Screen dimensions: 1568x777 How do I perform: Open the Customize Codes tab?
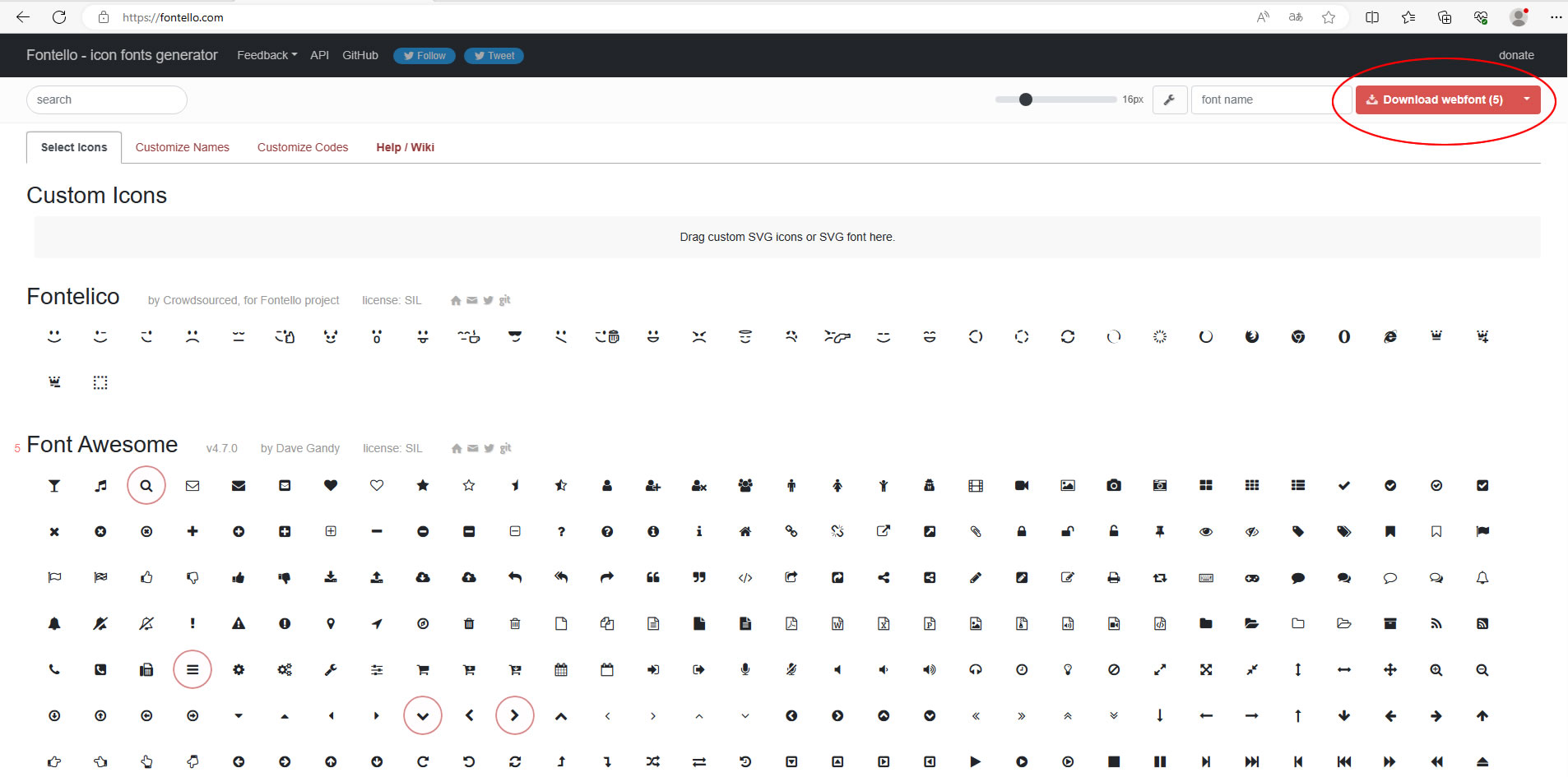coord(303,147)
